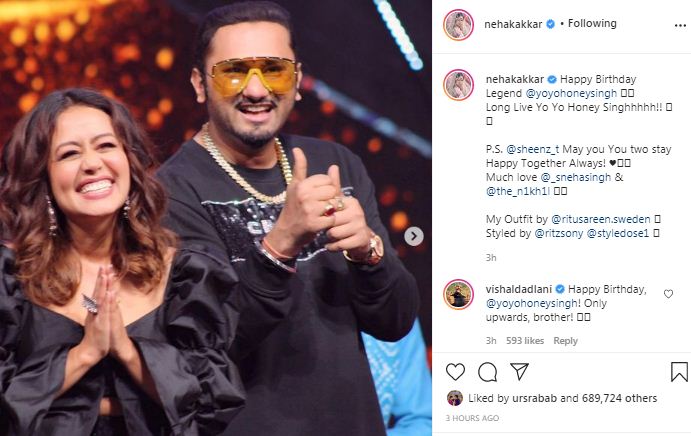Click the nehakakkar avatar beside caption

coord(458,85)
